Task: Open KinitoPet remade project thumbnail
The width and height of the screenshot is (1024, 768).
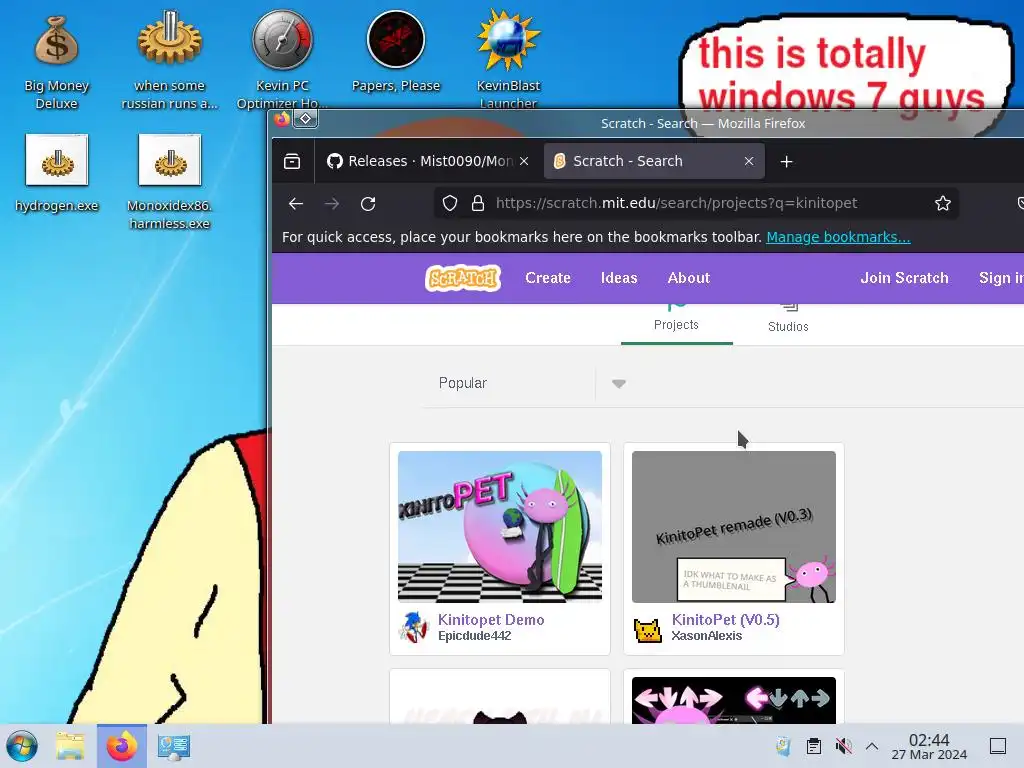Action: tap(733, 526)
